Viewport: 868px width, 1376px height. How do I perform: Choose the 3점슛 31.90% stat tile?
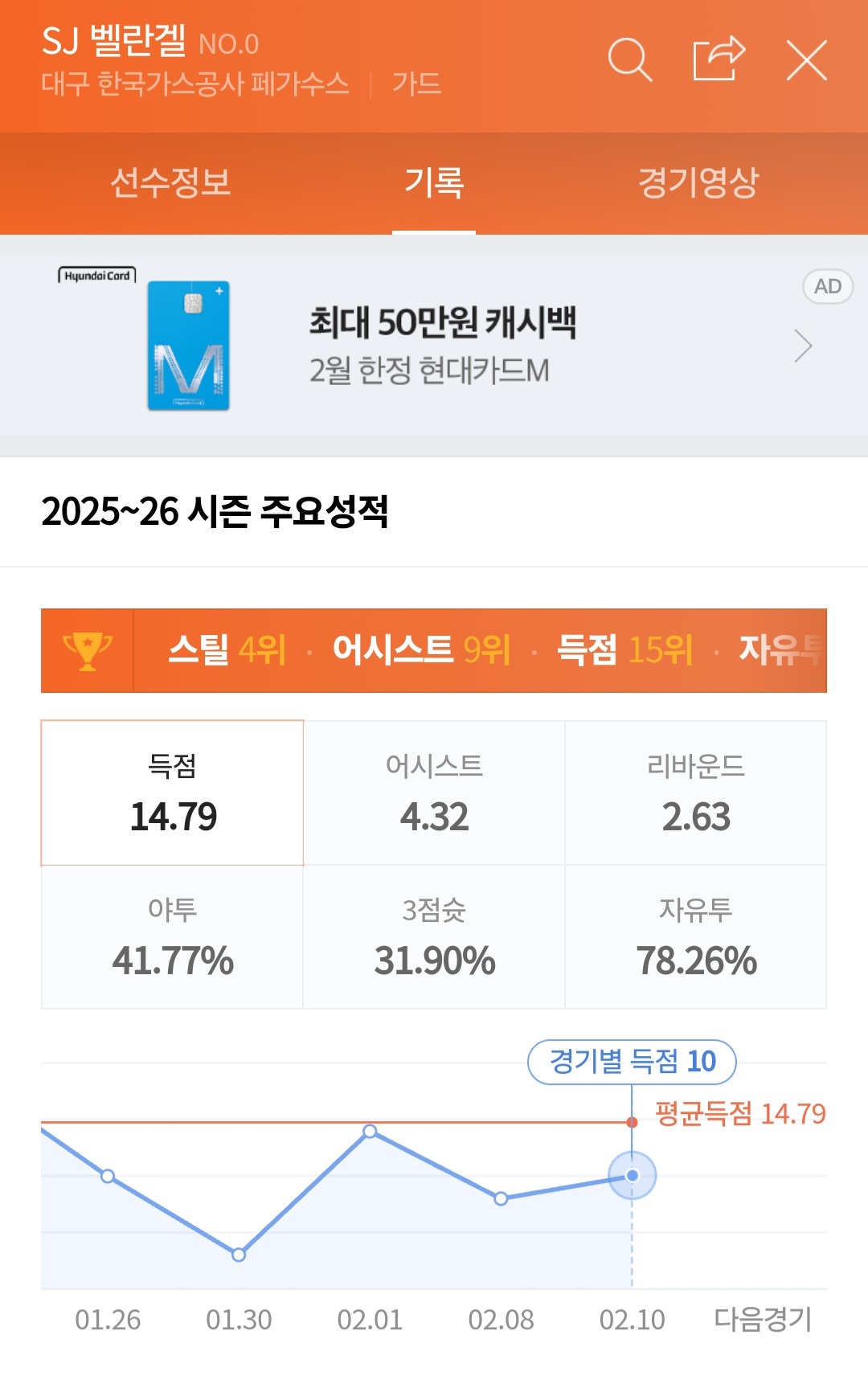point(434,937)
